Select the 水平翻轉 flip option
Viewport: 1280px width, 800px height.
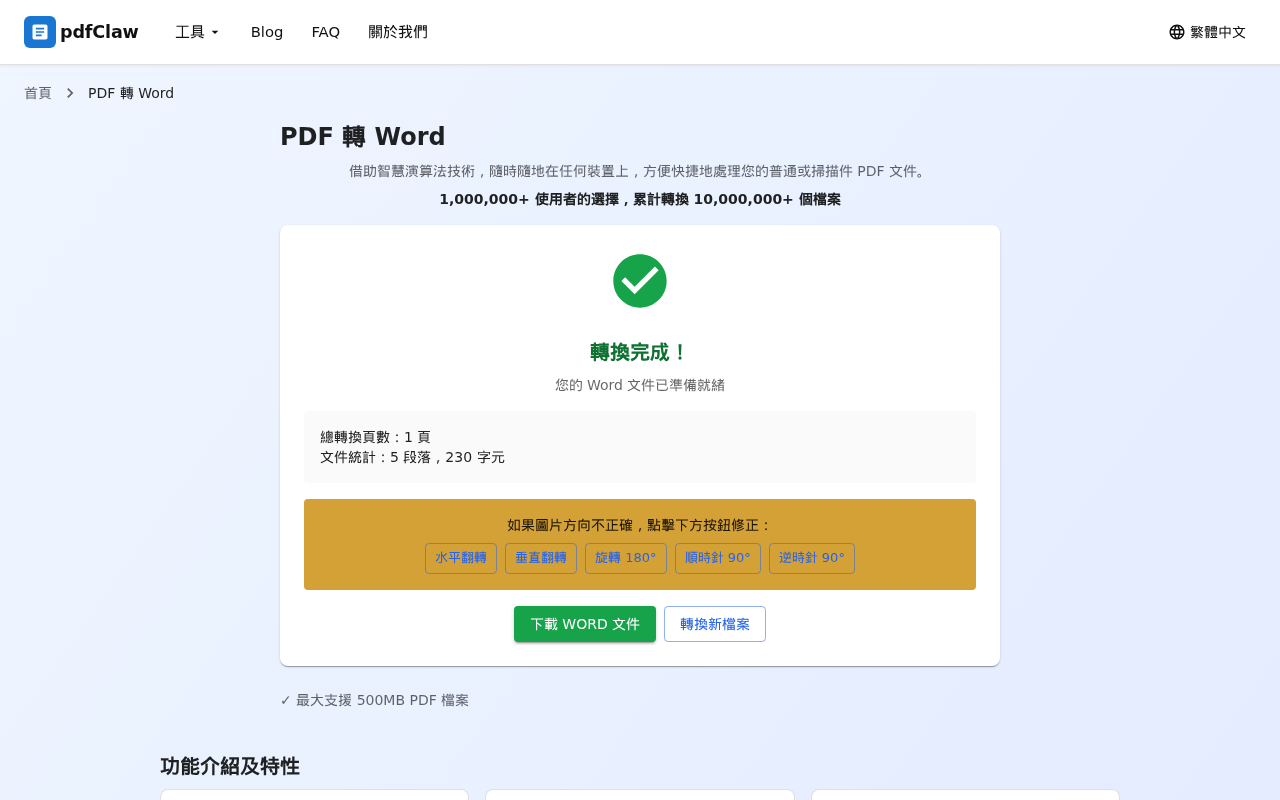[x=461, y=558]
